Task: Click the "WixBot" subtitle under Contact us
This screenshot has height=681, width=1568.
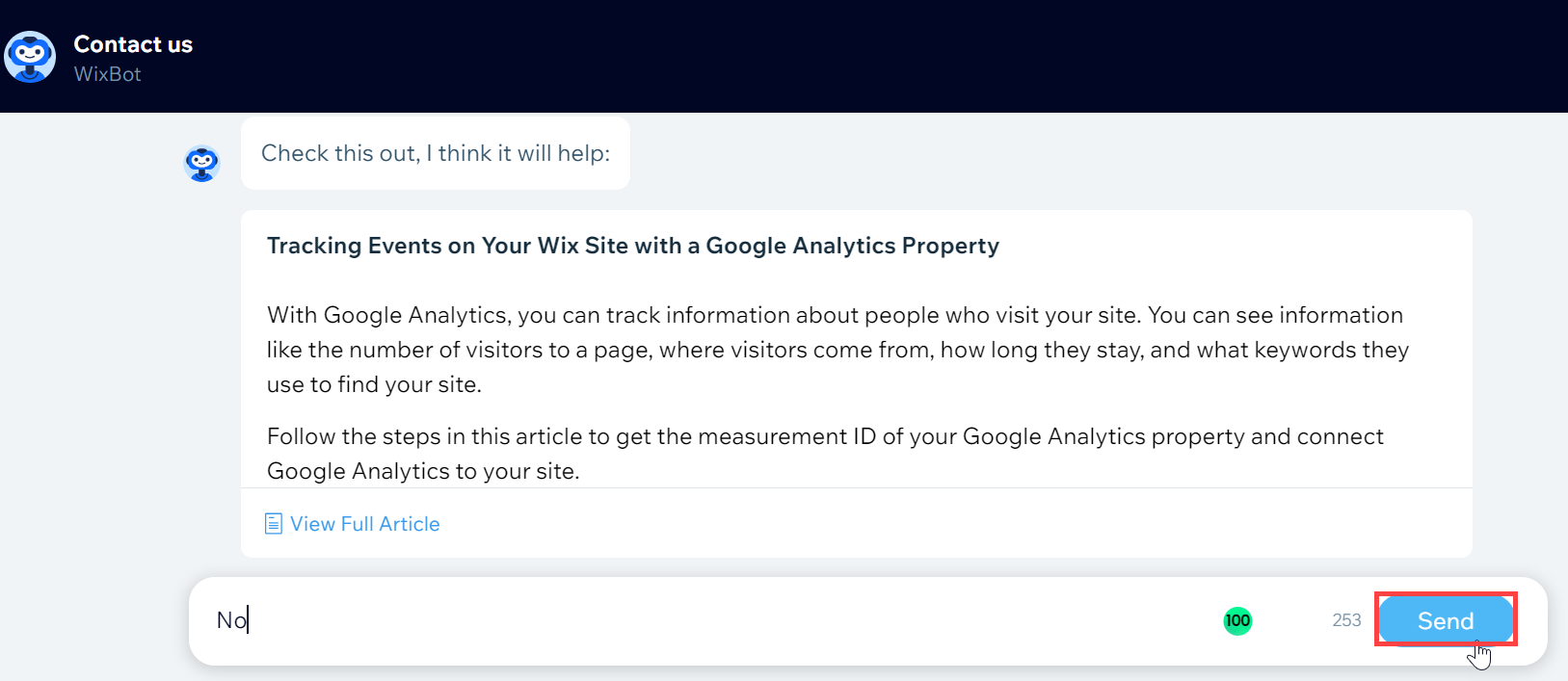Action: pos(107,74)
